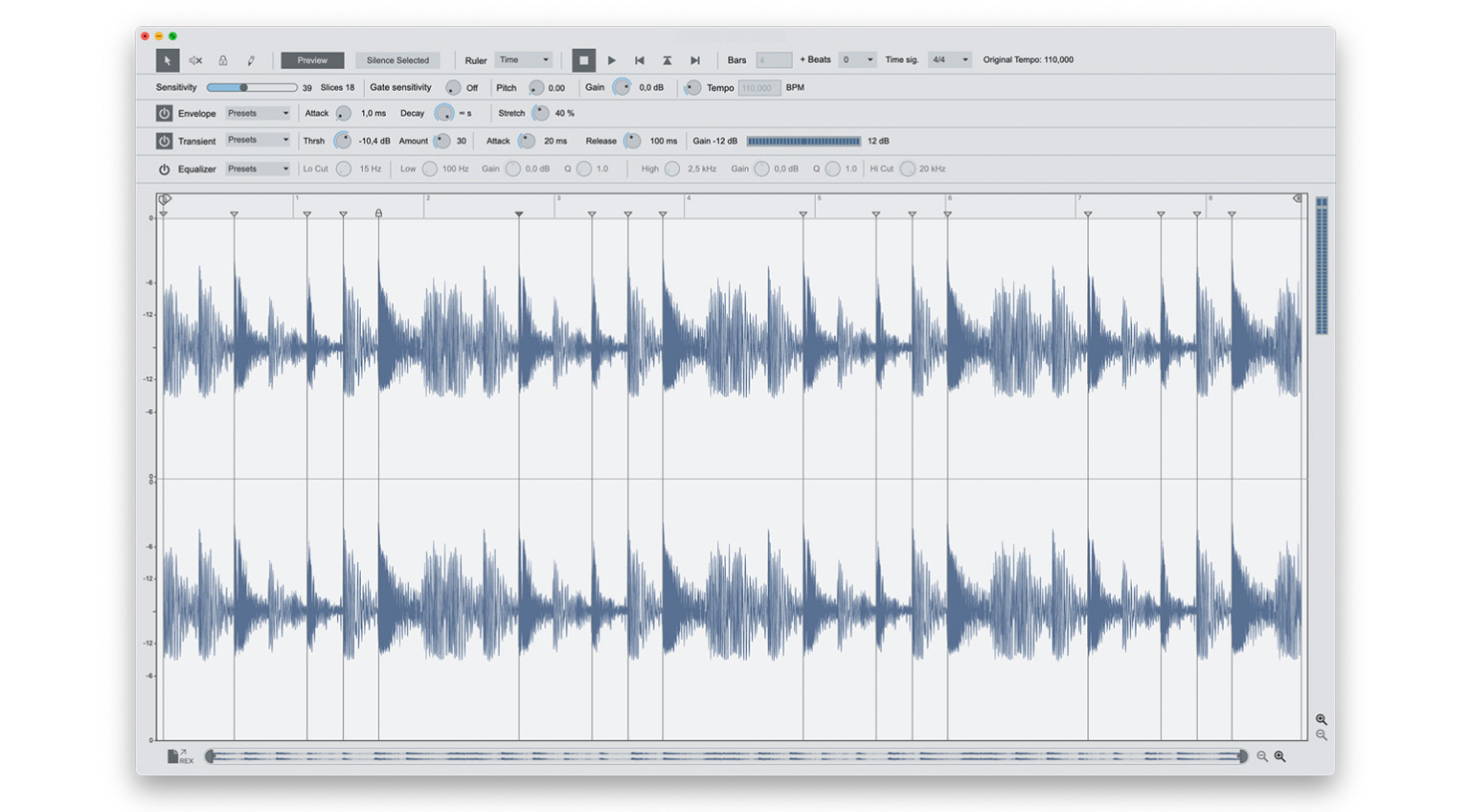
Task: Toggle the Transient section power button
Action: click(164, 141)
